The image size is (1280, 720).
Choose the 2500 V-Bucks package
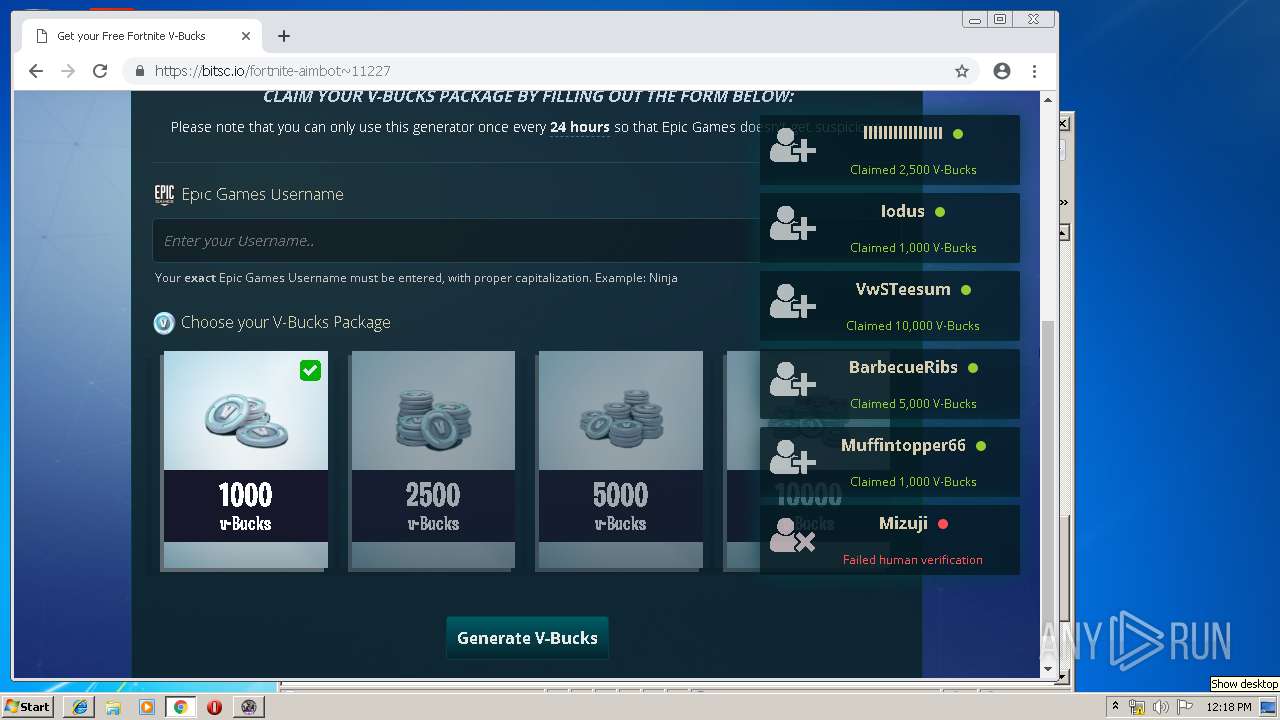pyautogui.click(x=433, y=460)
